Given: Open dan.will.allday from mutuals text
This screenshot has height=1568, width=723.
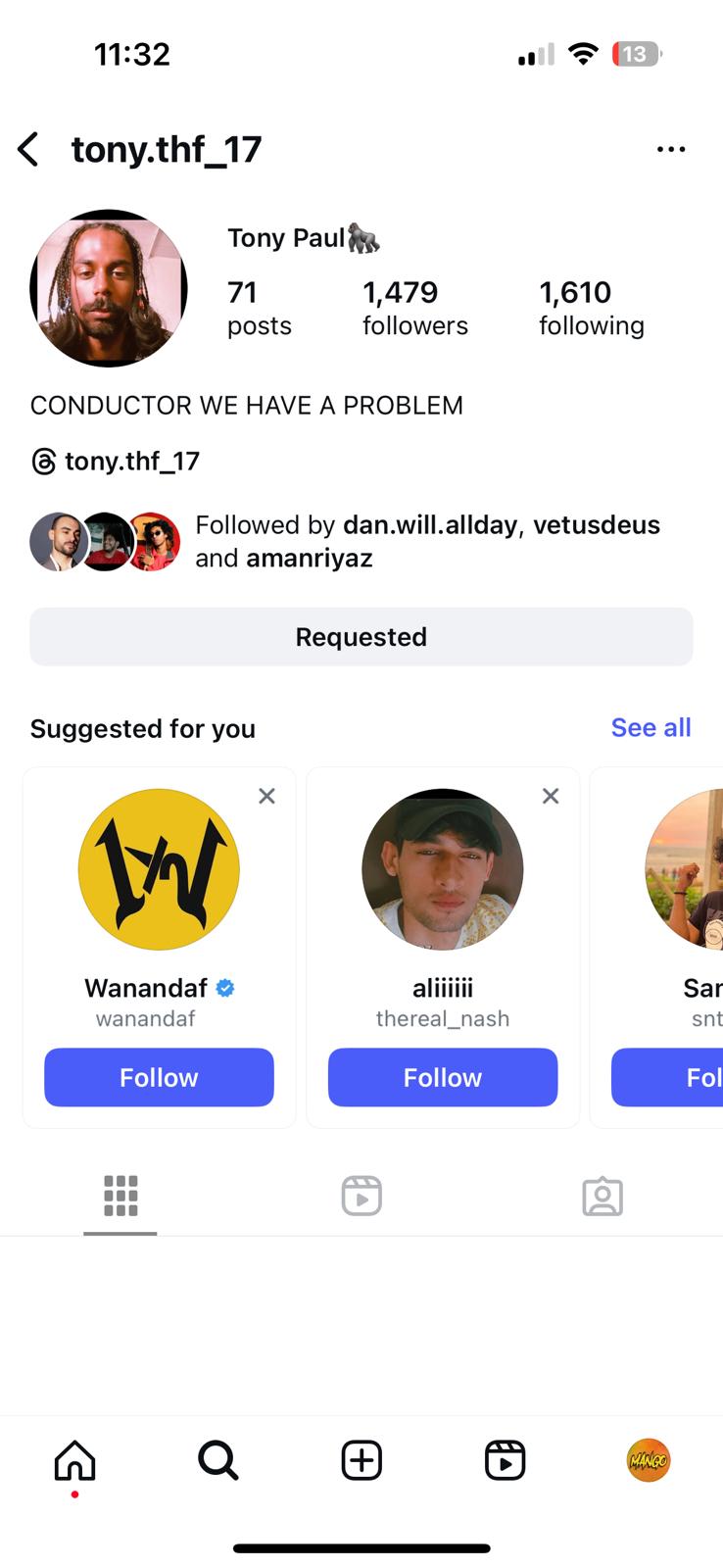Looking at the screenshot, I should pos(429,524).
